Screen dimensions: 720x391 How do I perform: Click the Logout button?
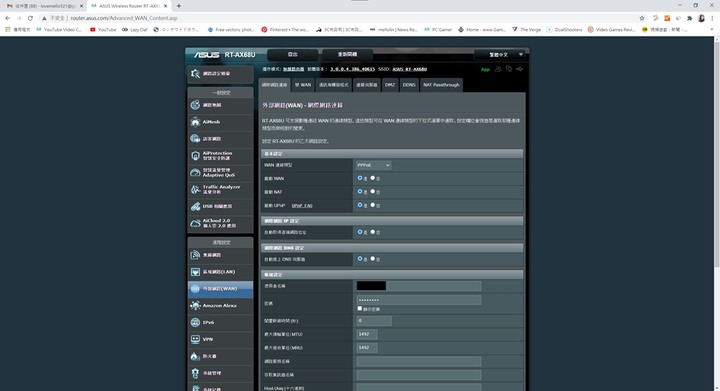(292, 55)
